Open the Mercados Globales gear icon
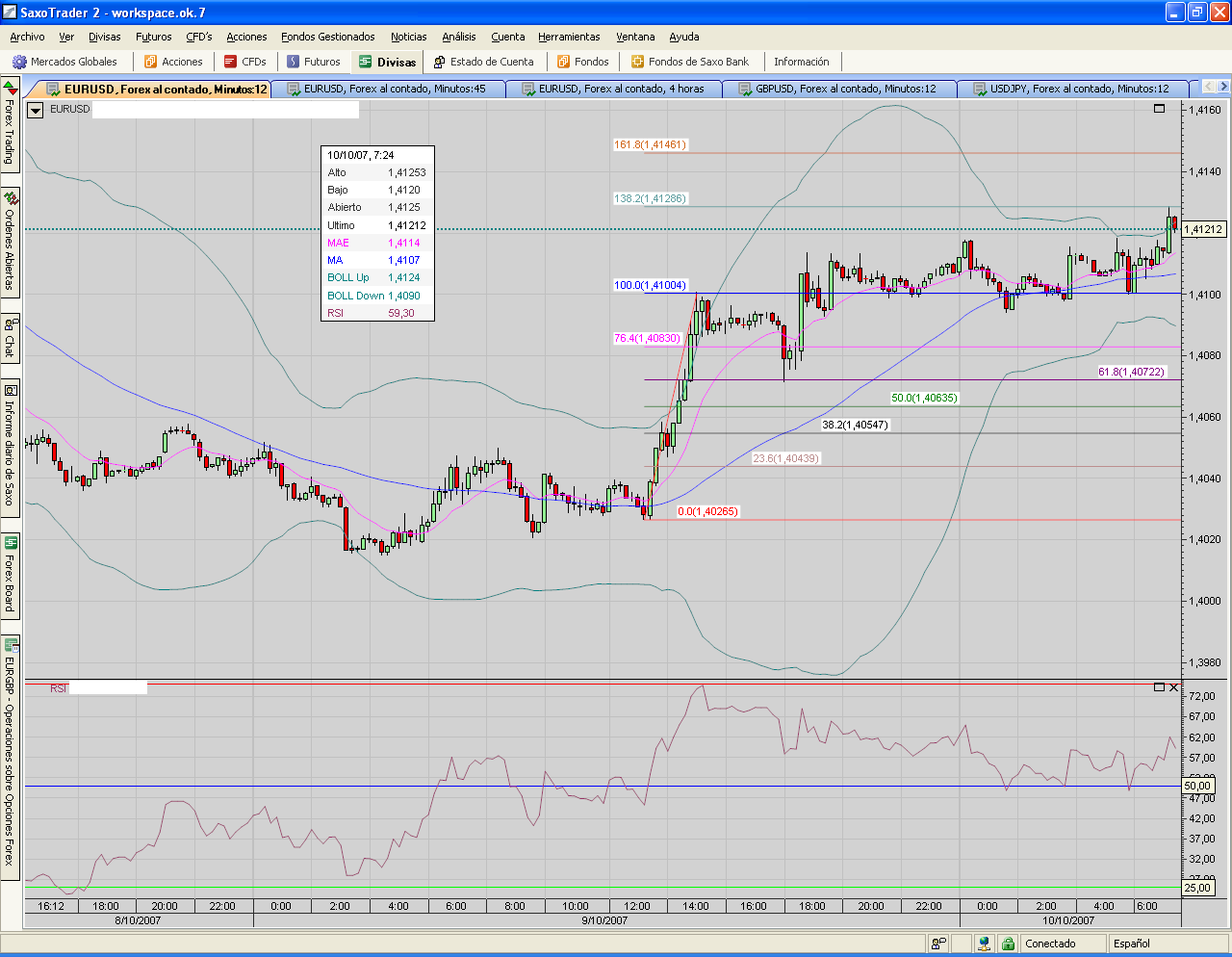Image resolution: width=1232 pixels, height=957 pixels. click(x=19, y=62)
